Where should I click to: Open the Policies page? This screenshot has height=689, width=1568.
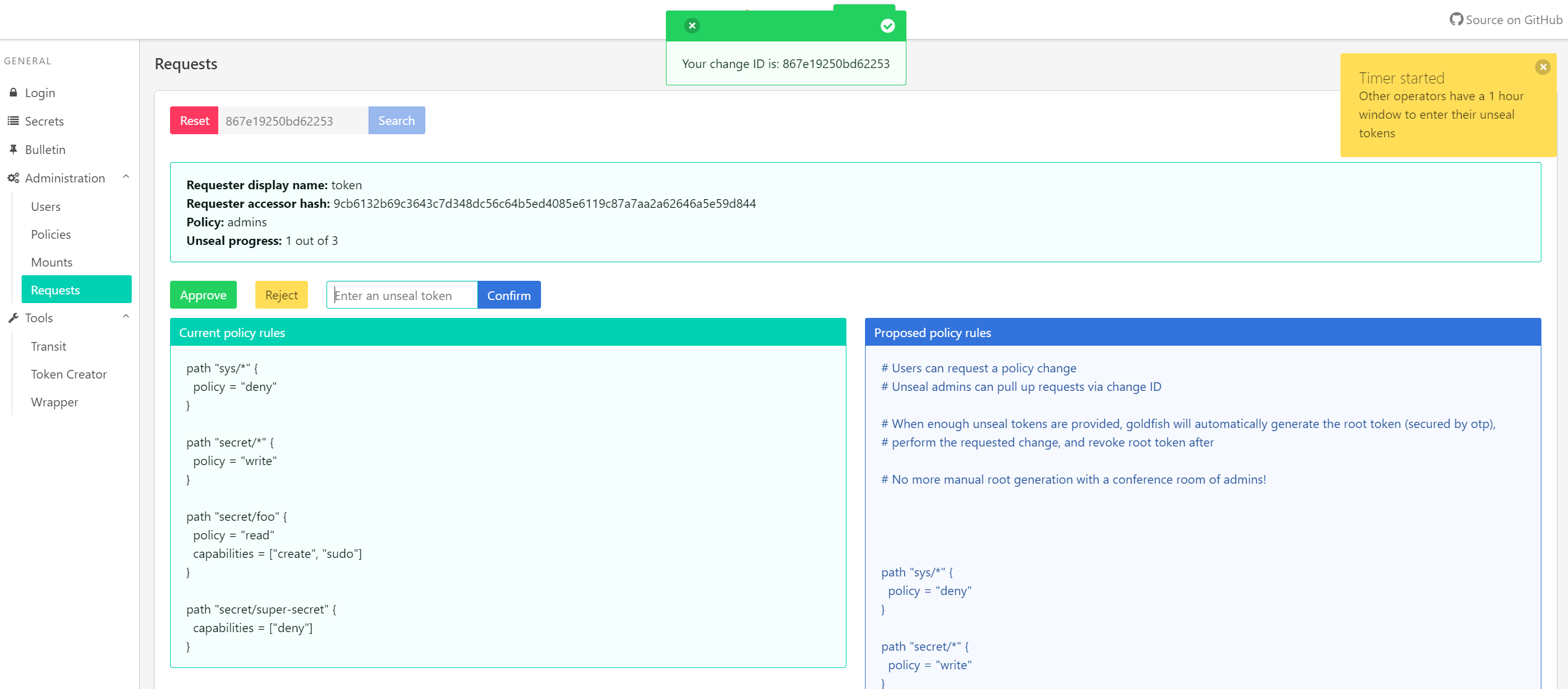point(51,234)
